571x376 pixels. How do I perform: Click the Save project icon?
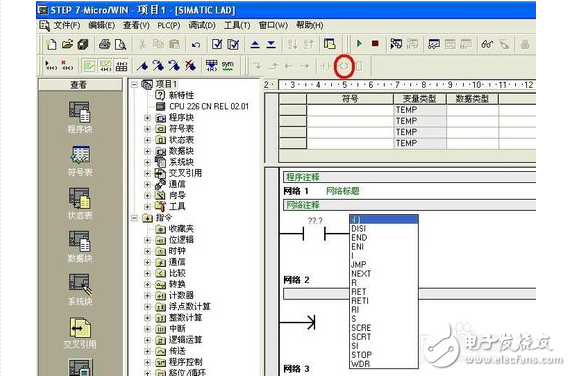(83, 44)
